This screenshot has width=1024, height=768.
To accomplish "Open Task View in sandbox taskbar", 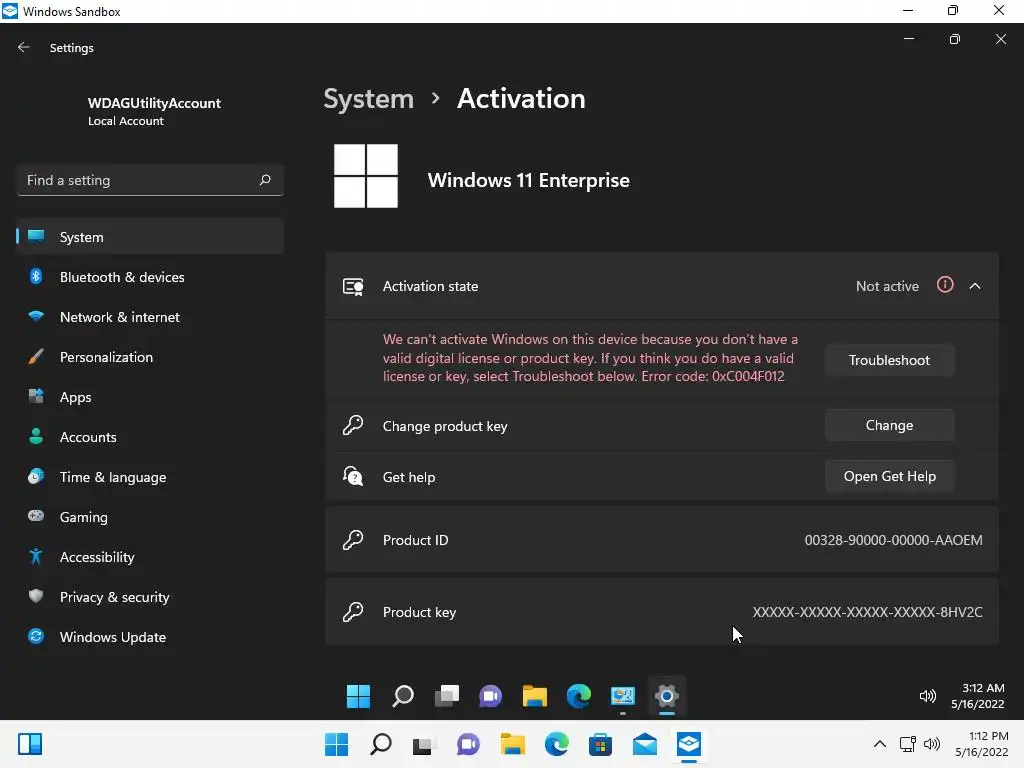I will (447, 696).
